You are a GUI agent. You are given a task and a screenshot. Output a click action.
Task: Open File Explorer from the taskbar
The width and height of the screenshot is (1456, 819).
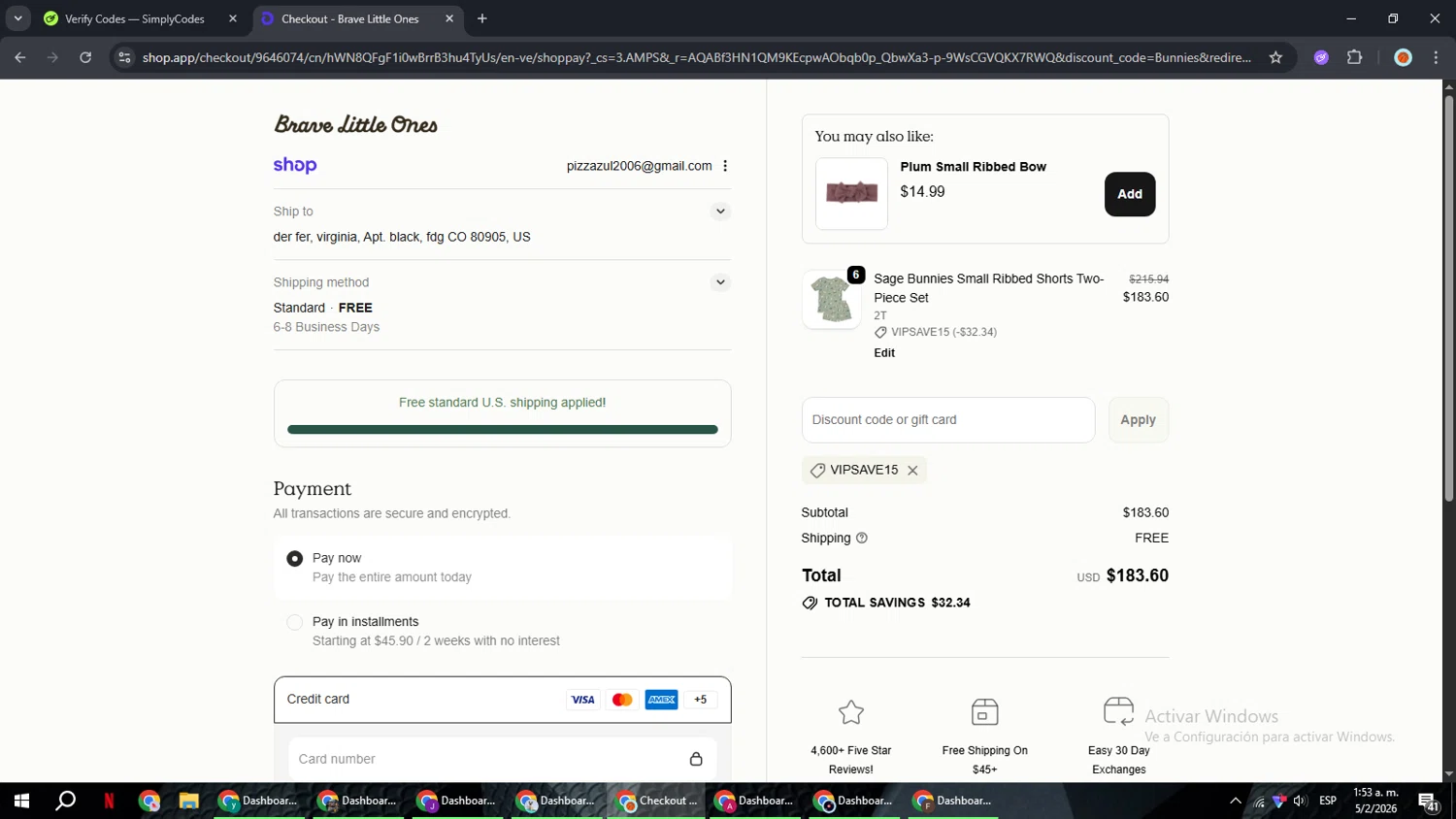pyautogui.click(x=188, y=801)
